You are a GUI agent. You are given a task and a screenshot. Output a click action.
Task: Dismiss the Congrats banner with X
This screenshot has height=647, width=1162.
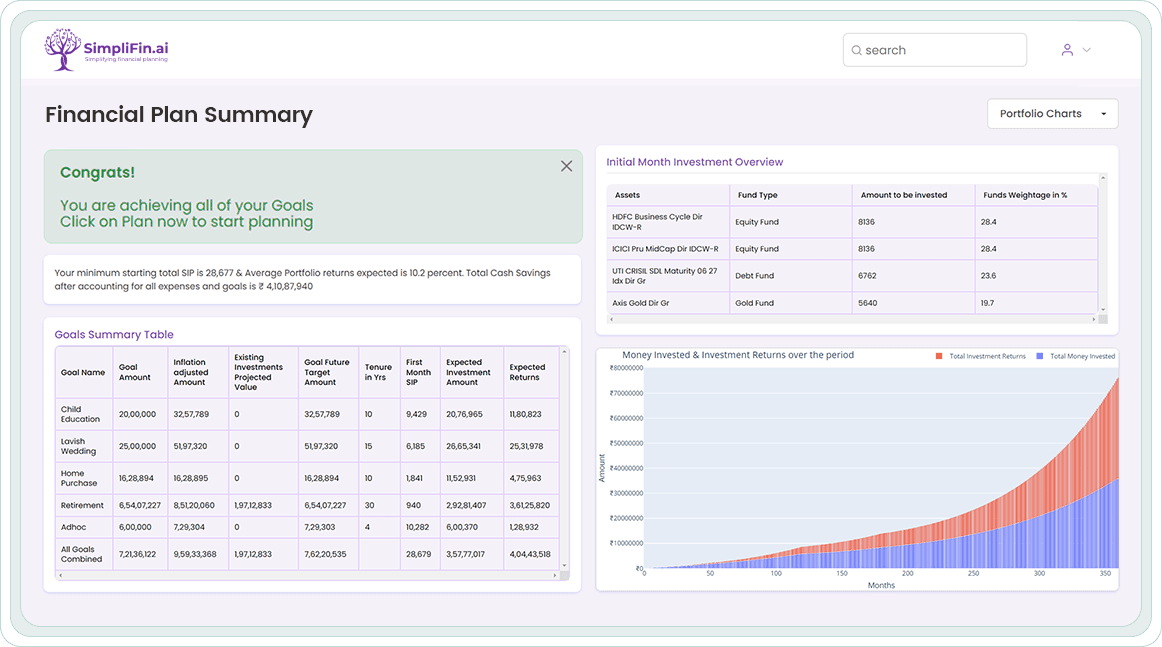(x=566, y=166)
